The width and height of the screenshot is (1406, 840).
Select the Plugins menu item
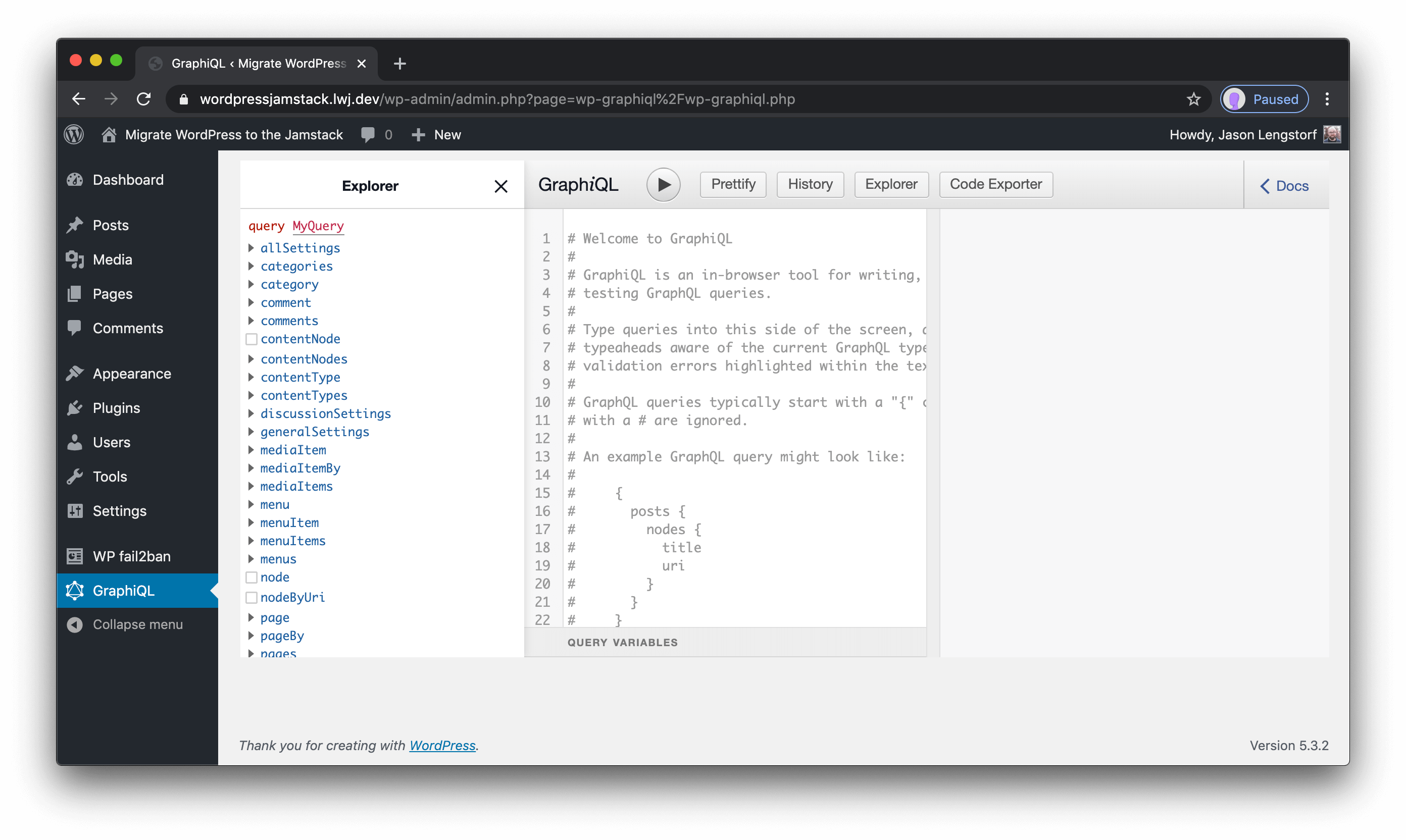[115, 408]
